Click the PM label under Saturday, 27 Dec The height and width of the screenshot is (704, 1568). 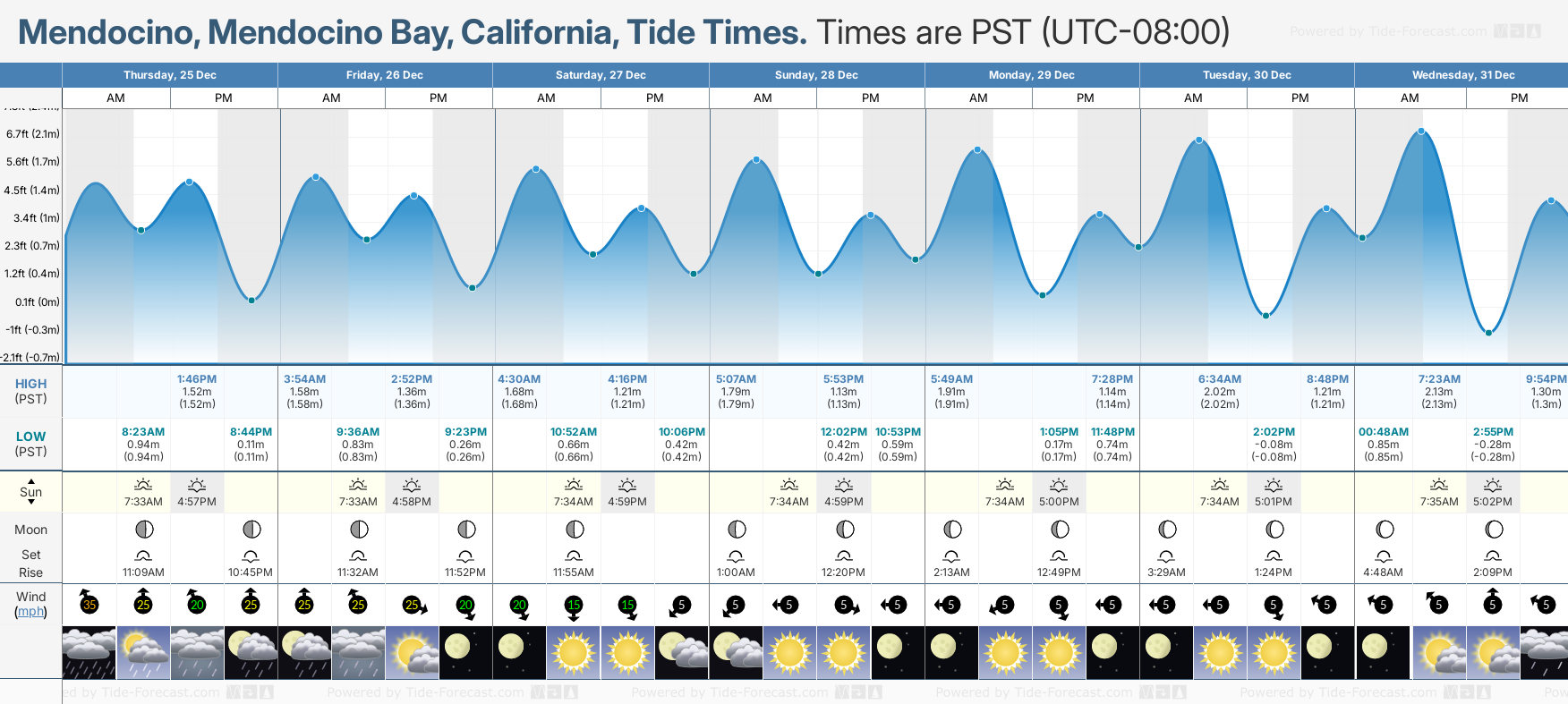click(655, 98)
